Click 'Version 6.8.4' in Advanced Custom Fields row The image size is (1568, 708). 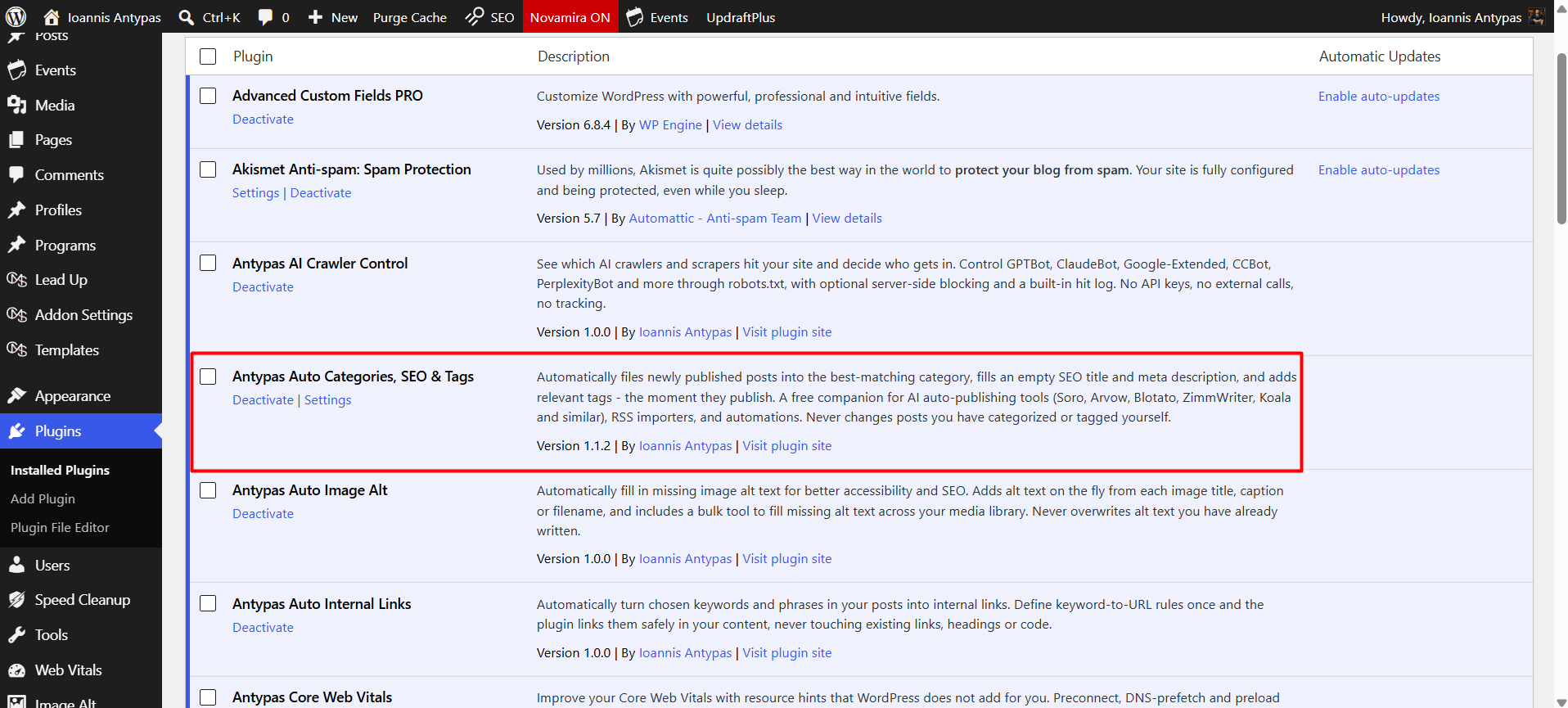click(574, 125)
